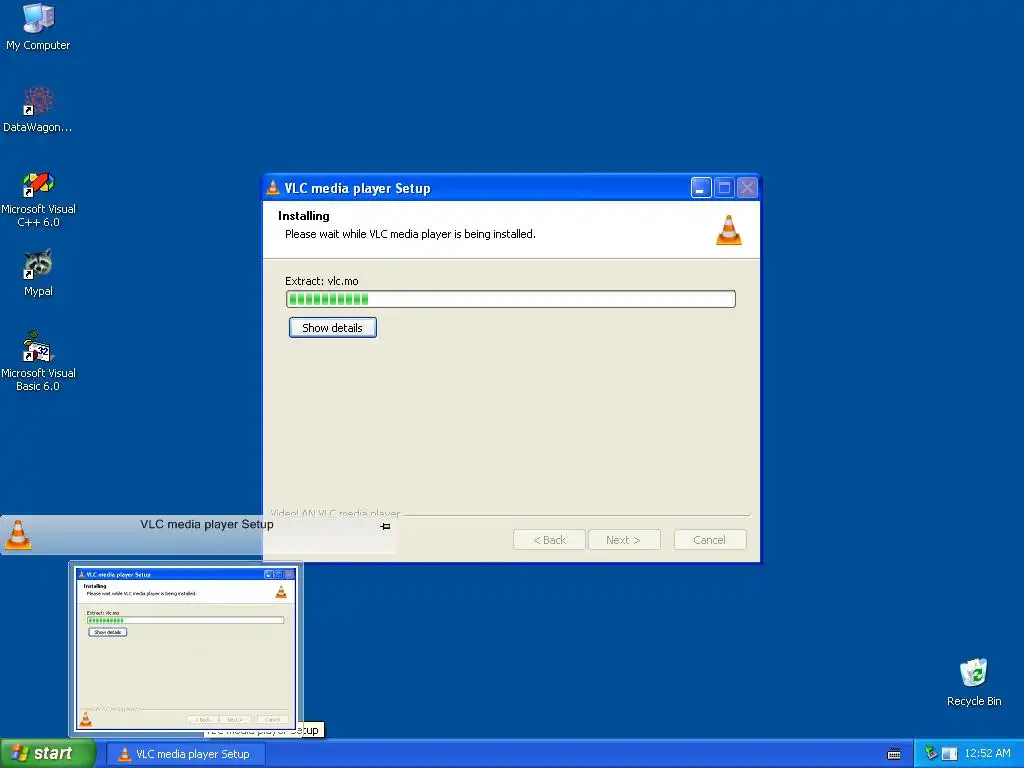Viewport: 1024px width, 768px height.
Task: Open My Computer desktop icon
Action: pyautogui.click(x=38, y=27)
